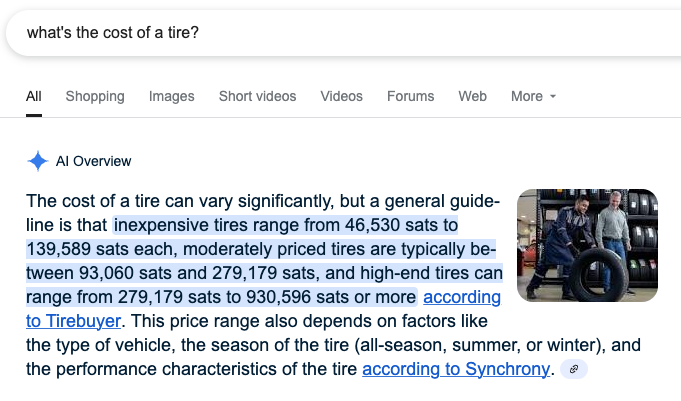Click the tire being rolled in the photo
This screenshot has height=401, width=681.
tap(599, 275)
